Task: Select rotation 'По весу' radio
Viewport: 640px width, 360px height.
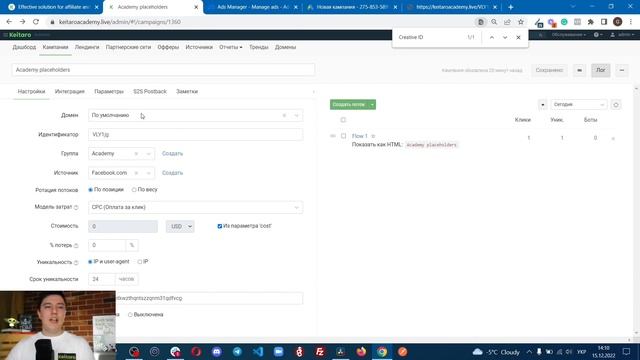Action: 134,190
